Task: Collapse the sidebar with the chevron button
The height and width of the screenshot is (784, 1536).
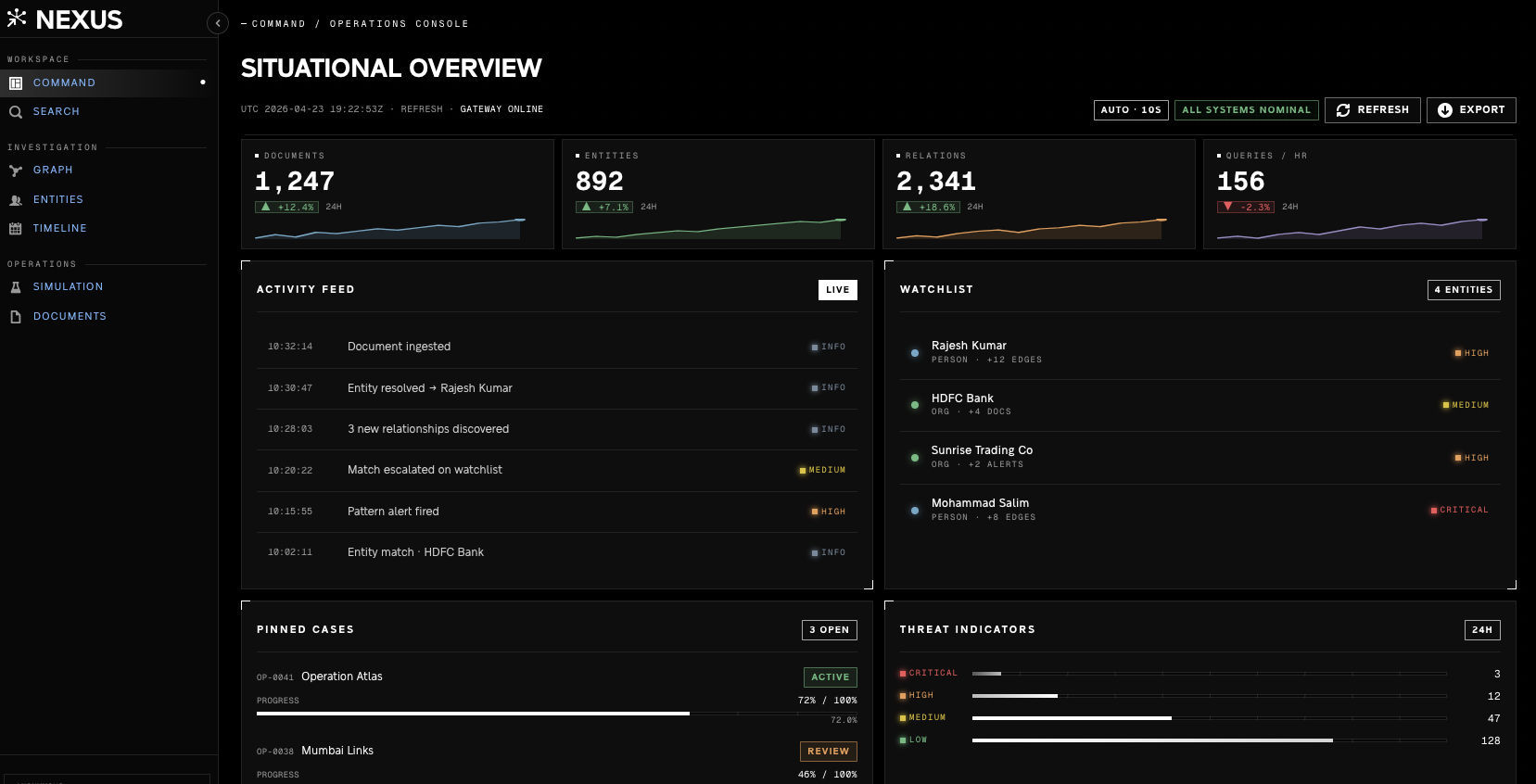Action: 218,23
